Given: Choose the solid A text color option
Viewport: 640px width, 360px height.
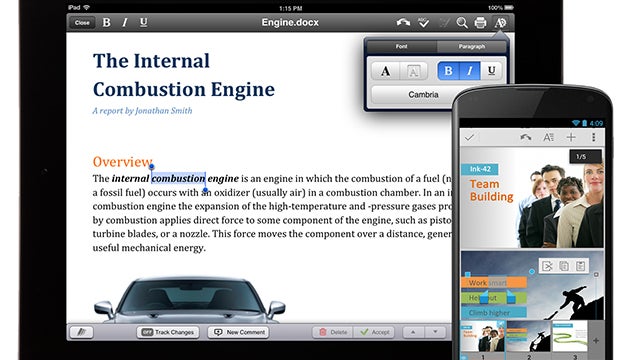Looking at the screenshot, I should pos(385,71).
